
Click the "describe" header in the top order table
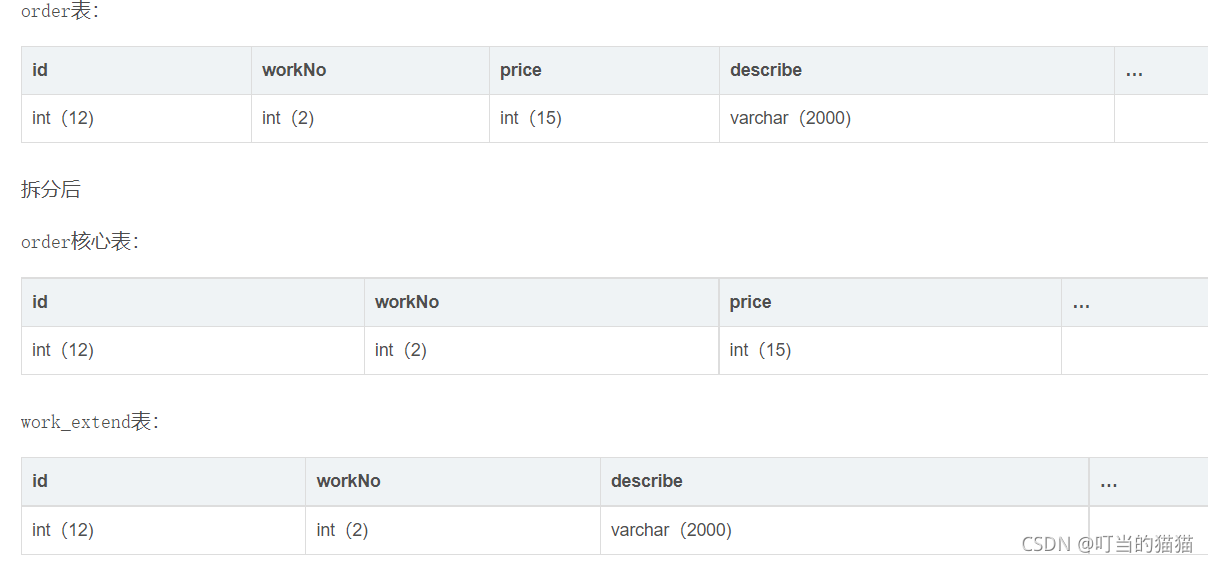(x=766, y=70)
